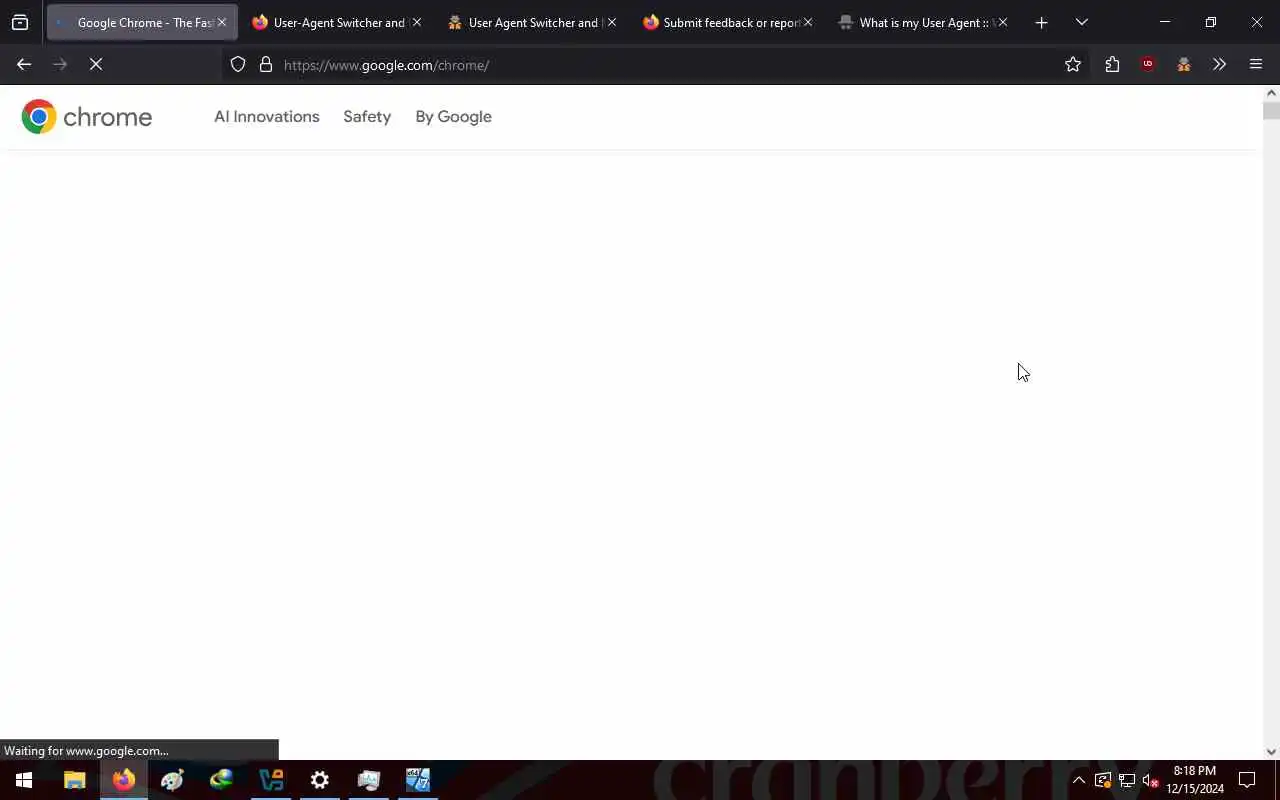Click the Chrome logo
Image resolution: width=1280 pixels, height=800 pixels.
tap(87, 117)
